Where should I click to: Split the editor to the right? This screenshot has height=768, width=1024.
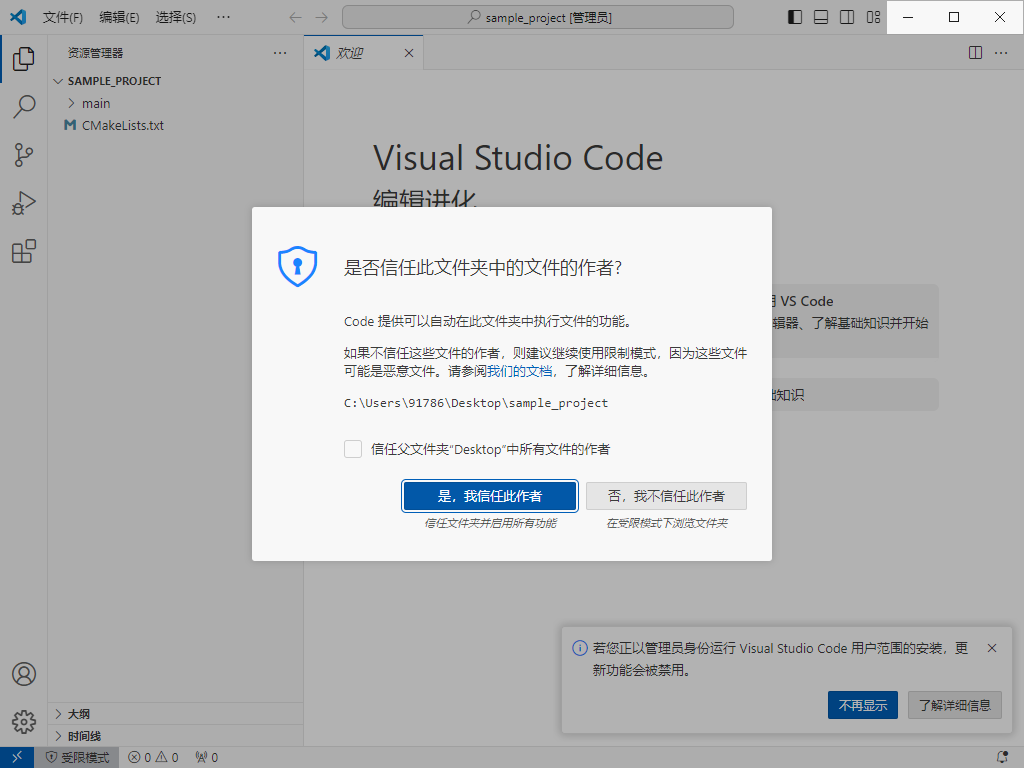pyautogui.click(x=975, y=53)
